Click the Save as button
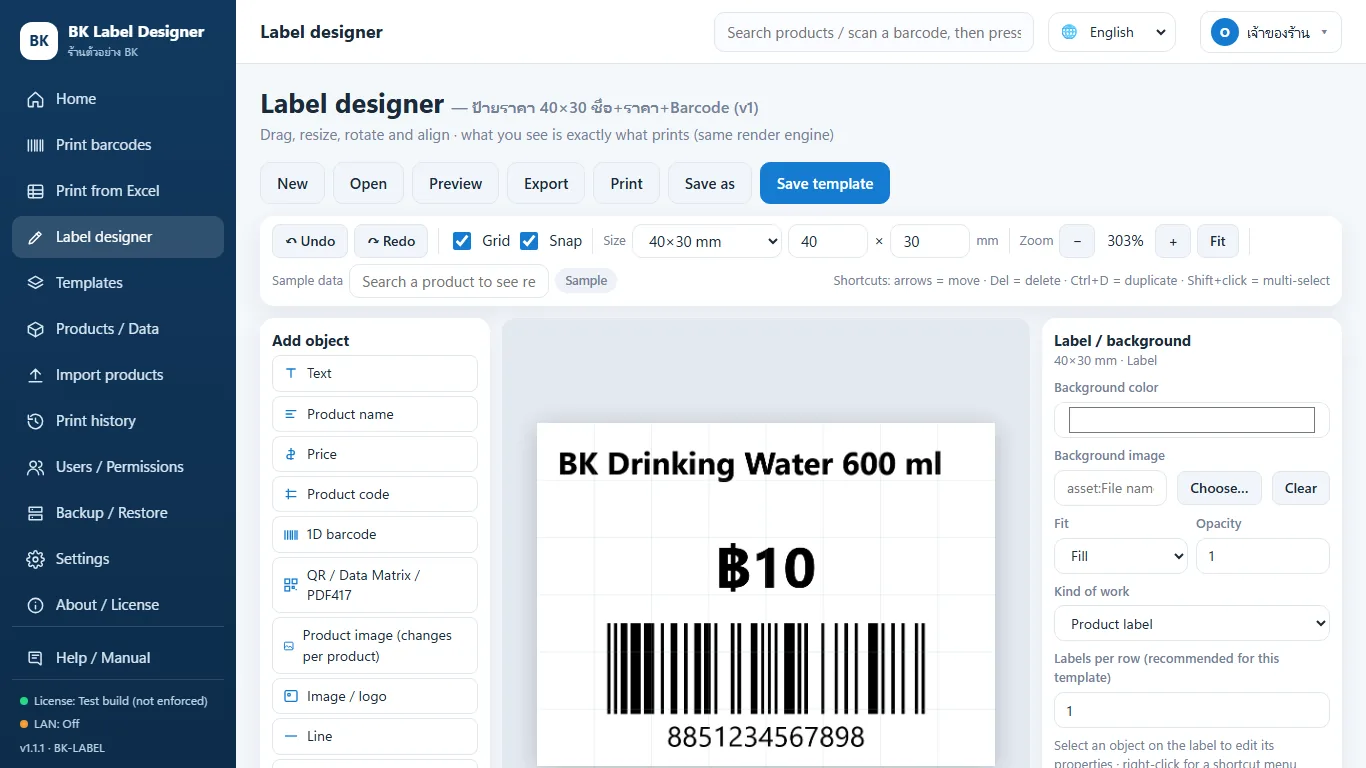Image resolution: width=1366 pixels, height=768 pixels. (x=710, y=183)
